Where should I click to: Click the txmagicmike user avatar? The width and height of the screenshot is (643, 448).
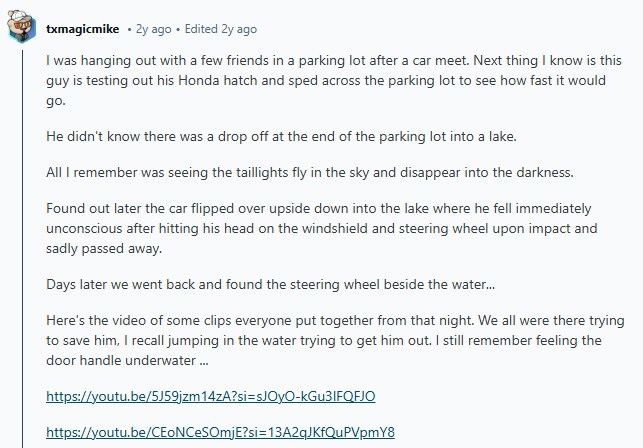click(x=23, y=28)
